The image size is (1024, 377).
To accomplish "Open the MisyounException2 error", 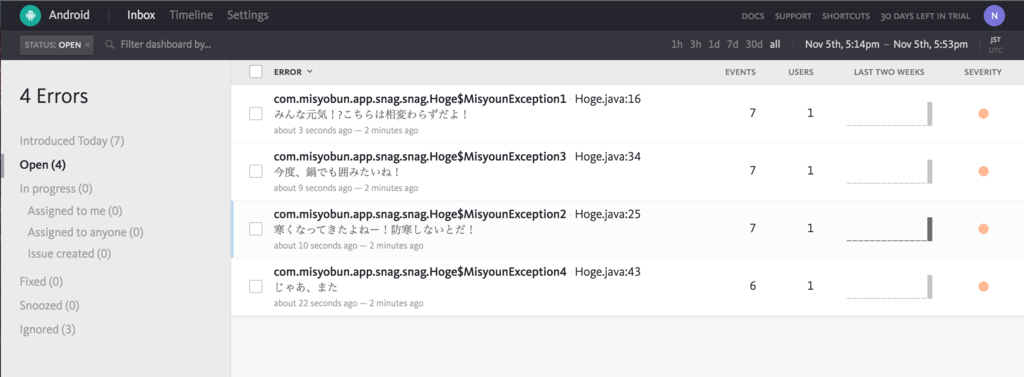I will point(420,214).
